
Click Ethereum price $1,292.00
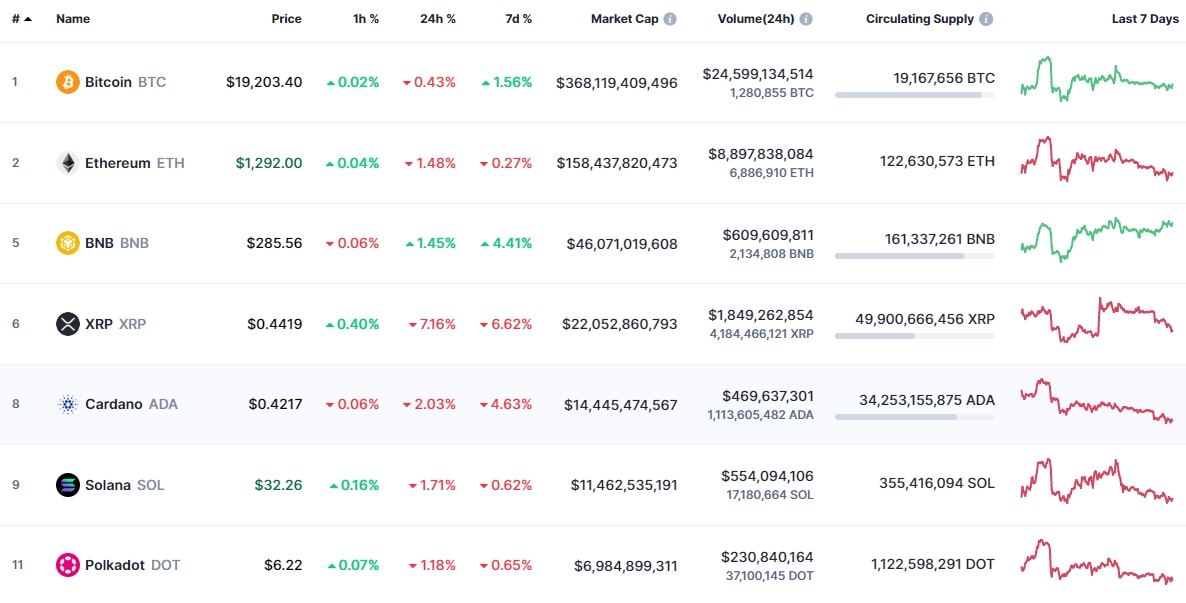coord(269,163)
